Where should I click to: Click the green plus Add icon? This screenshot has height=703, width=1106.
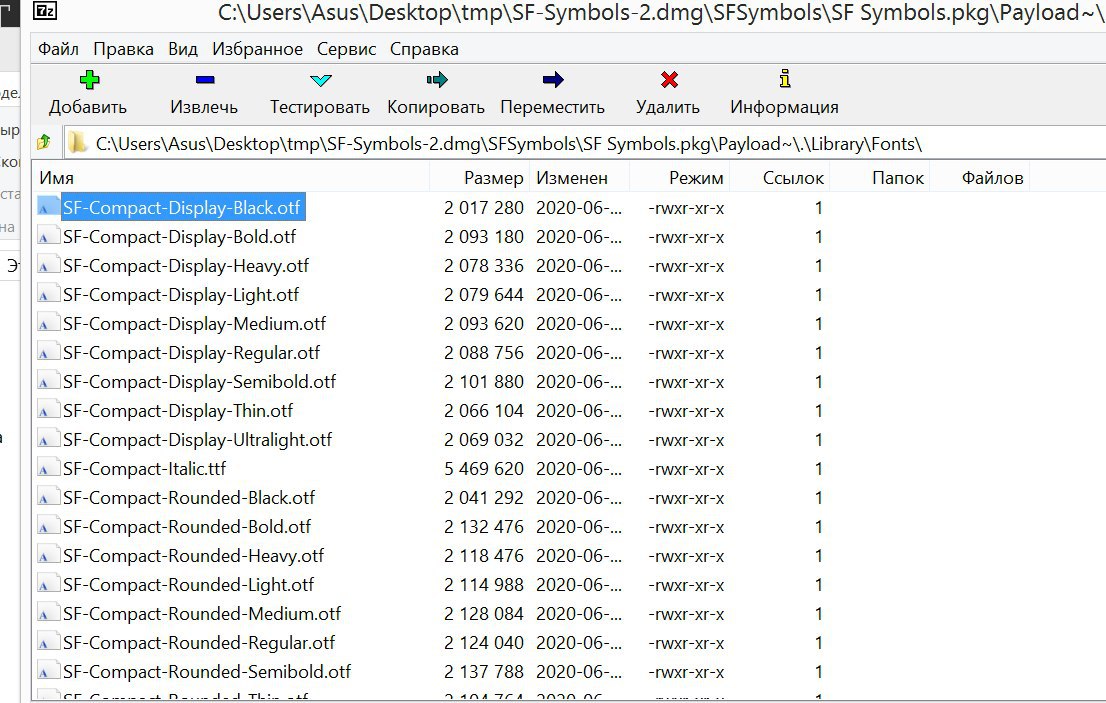[x=90, y=80]
